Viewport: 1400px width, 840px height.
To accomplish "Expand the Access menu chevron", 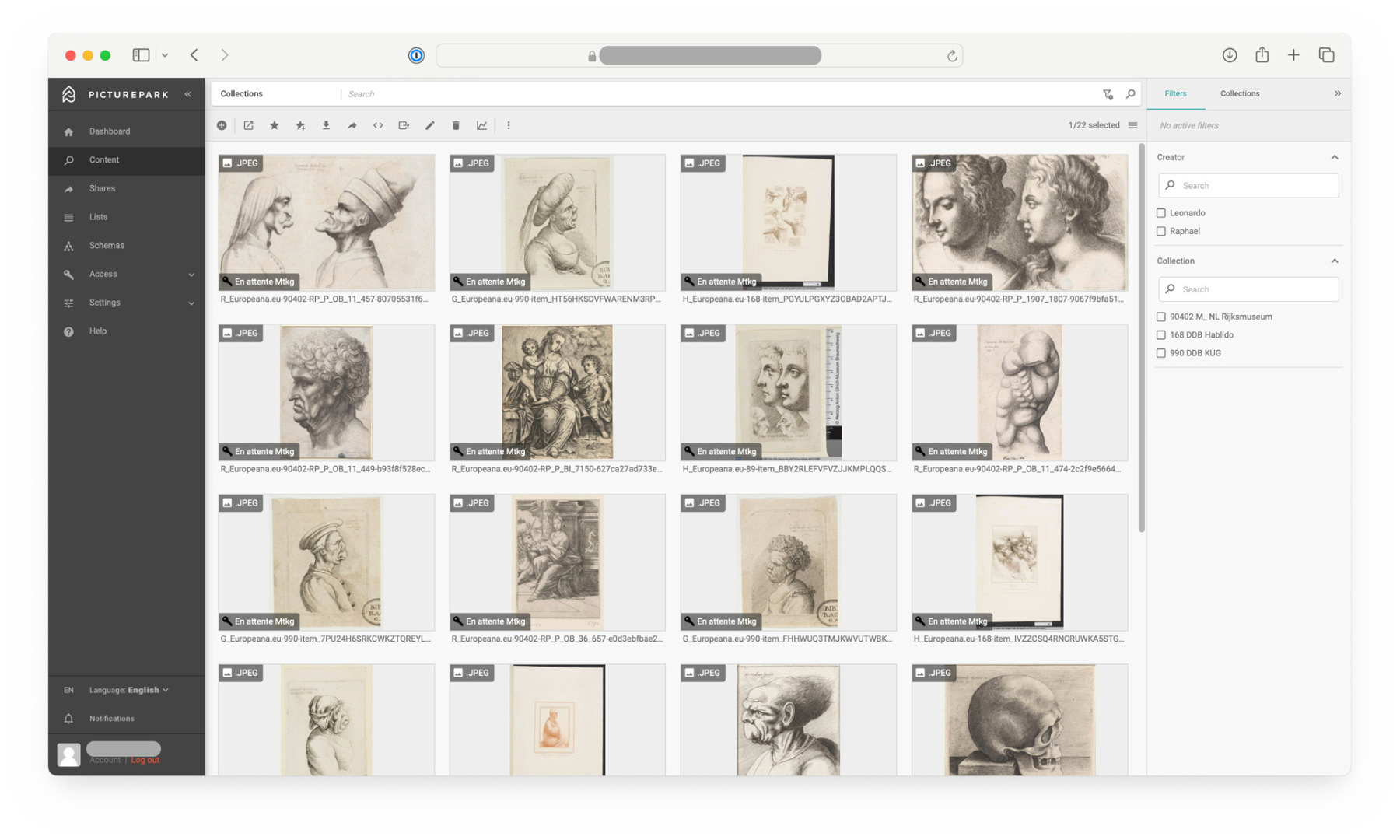I will point(191,275).
